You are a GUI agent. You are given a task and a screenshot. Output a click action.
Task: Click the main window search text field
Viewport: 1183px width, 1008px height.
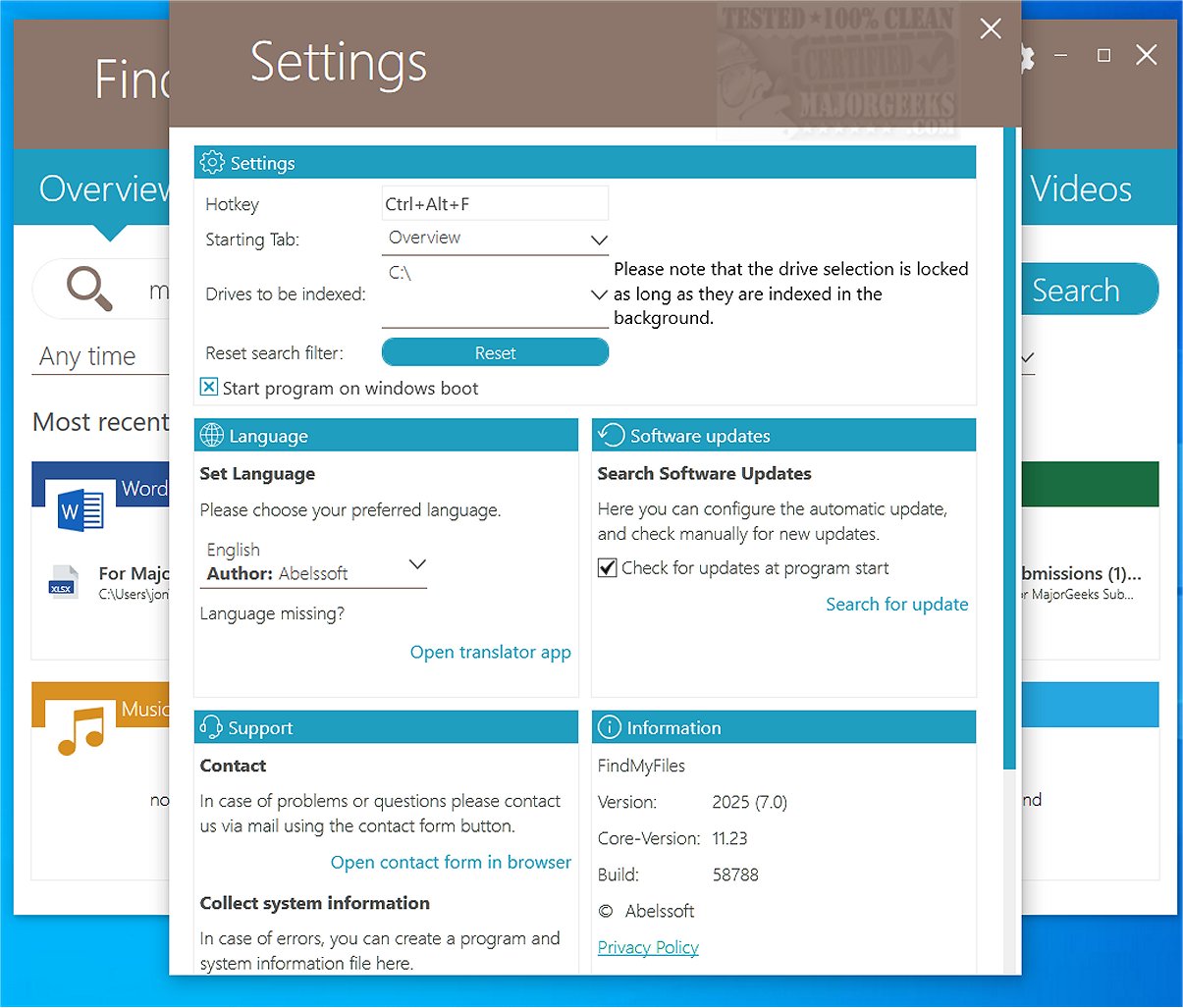[x=157, y=291]
